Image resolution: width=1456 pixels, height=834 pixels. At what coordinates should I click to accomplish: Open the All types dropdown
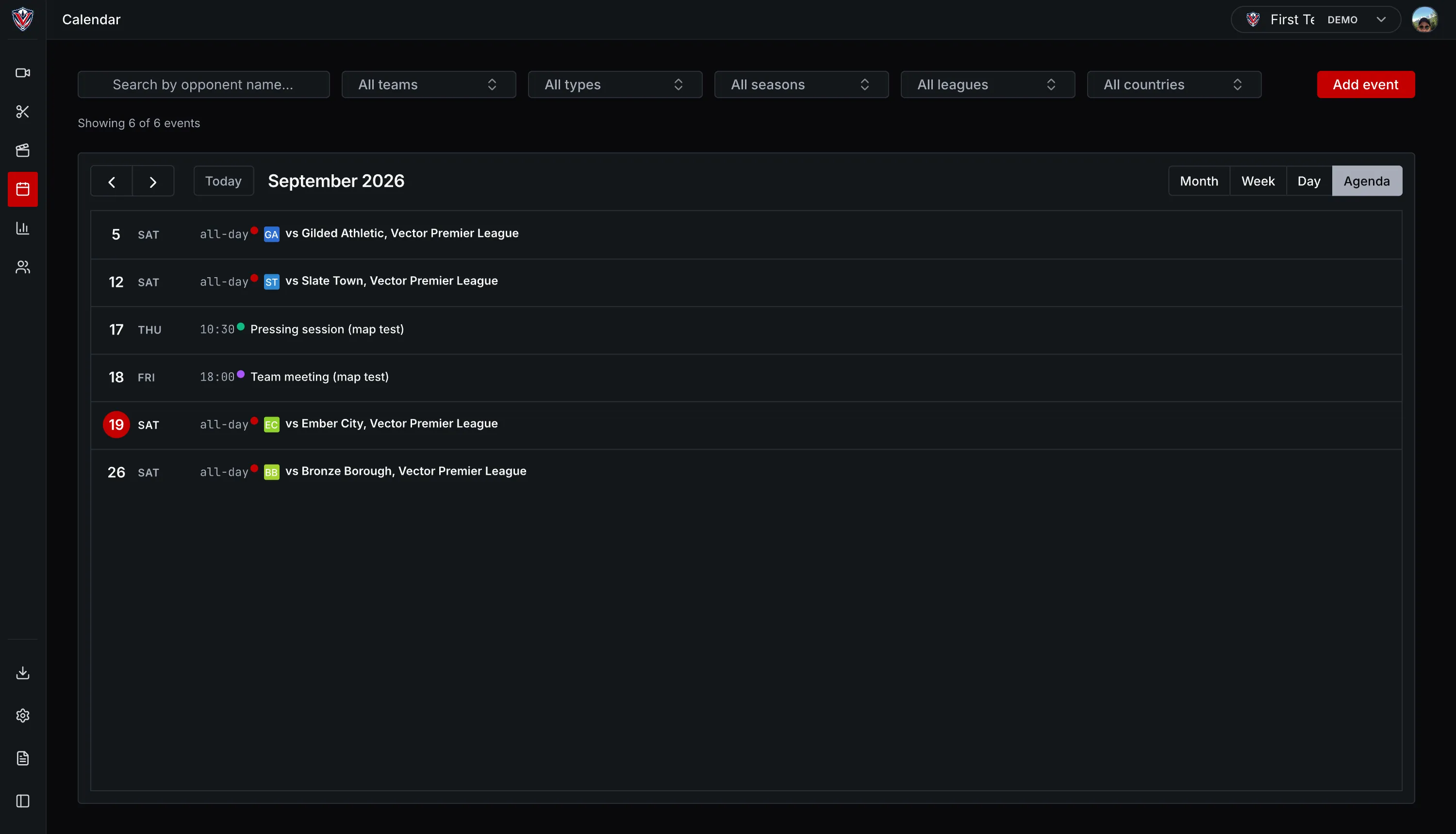(615, 85)
